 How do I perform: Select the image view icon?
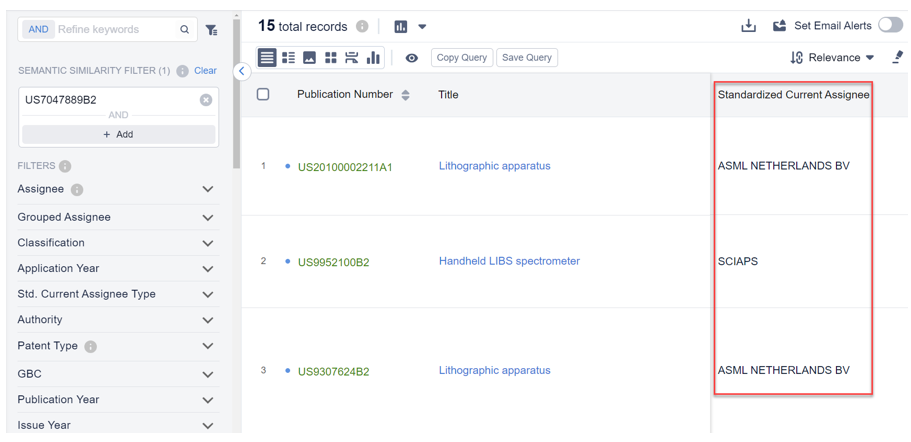(x=309, y=58)
